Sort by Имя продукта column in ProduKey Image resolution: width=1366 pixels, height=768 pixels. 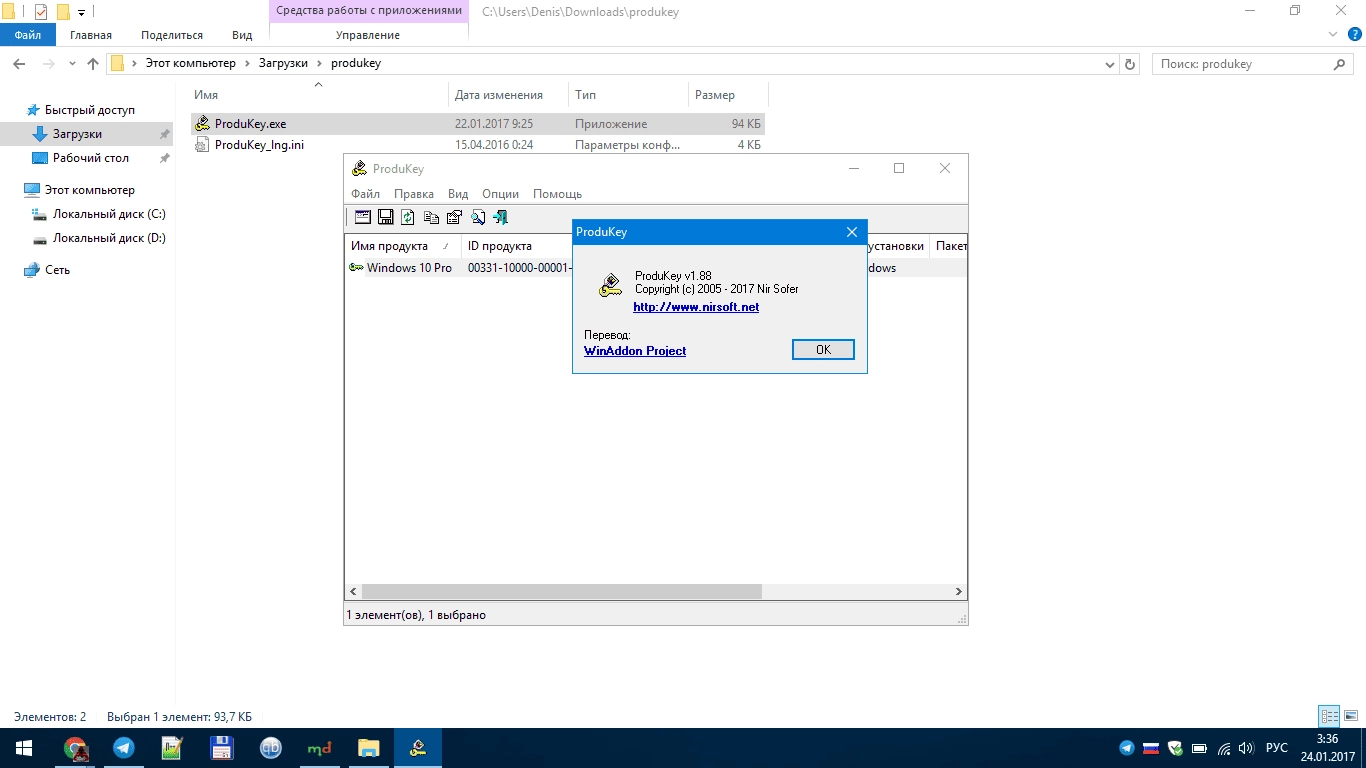[x=403, y=246]
